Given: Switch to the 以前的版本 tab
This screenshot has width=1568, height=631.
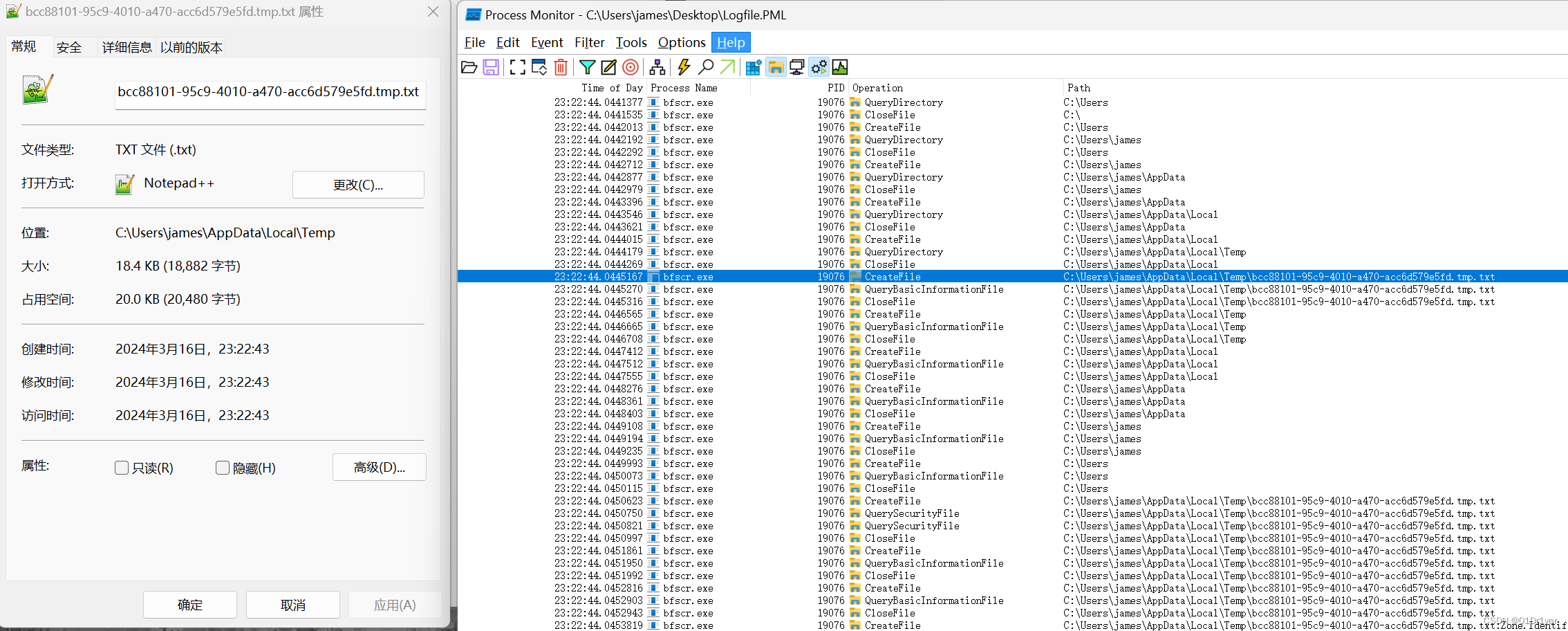Looking at the screenshot, I should 192,47.
